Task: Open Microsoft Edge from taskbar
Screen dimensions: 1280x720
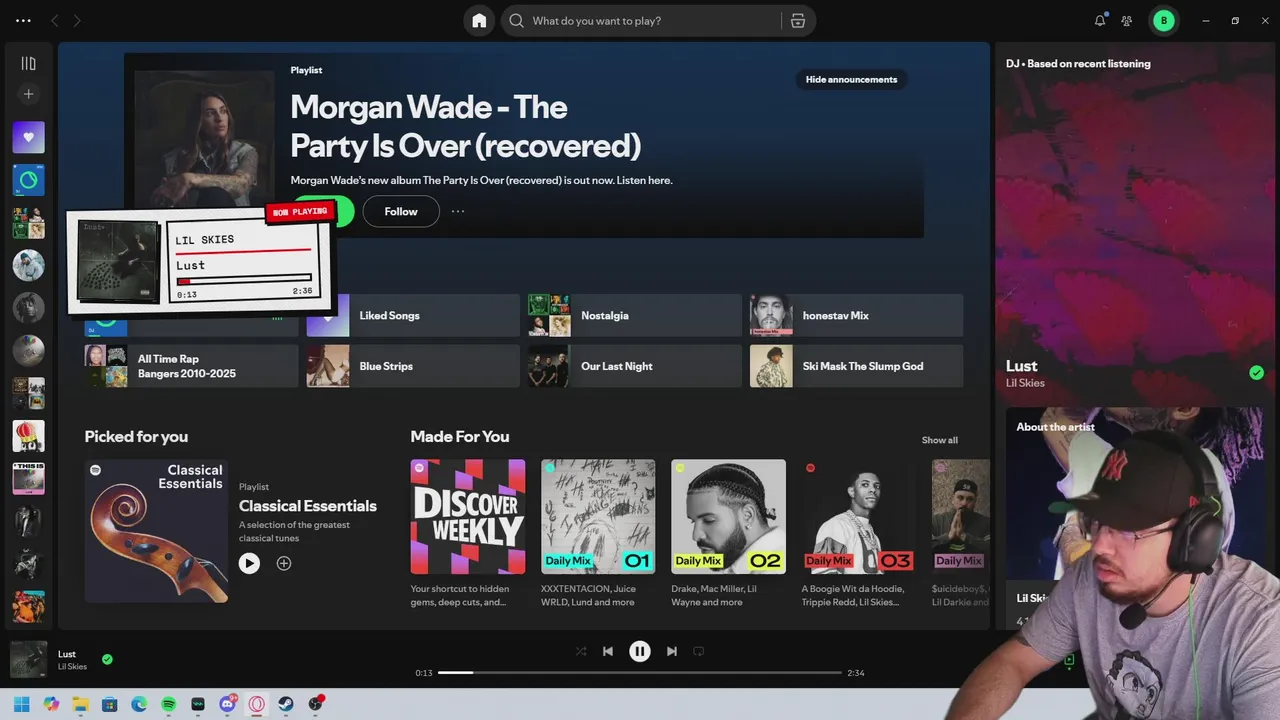Action: 139,704
